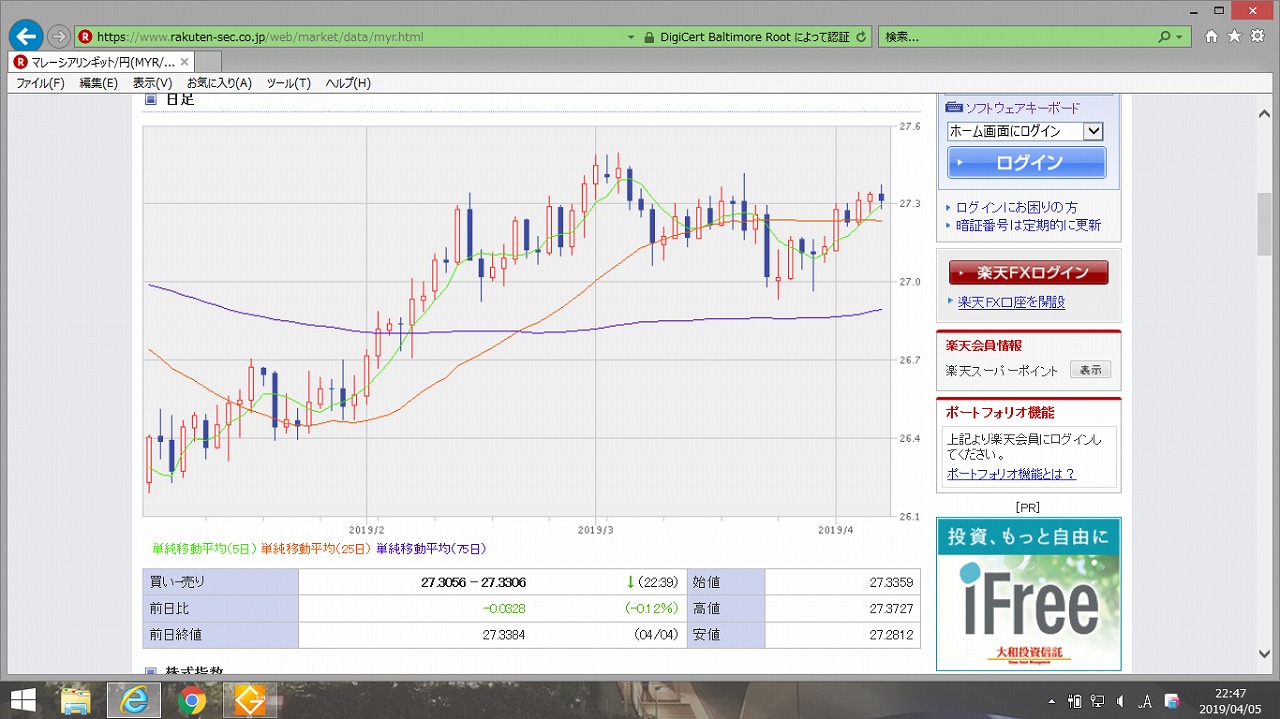This screenshot has width=1280, height=719.
Task: Open the ファイル(F) menu
Action: (40, 83)
